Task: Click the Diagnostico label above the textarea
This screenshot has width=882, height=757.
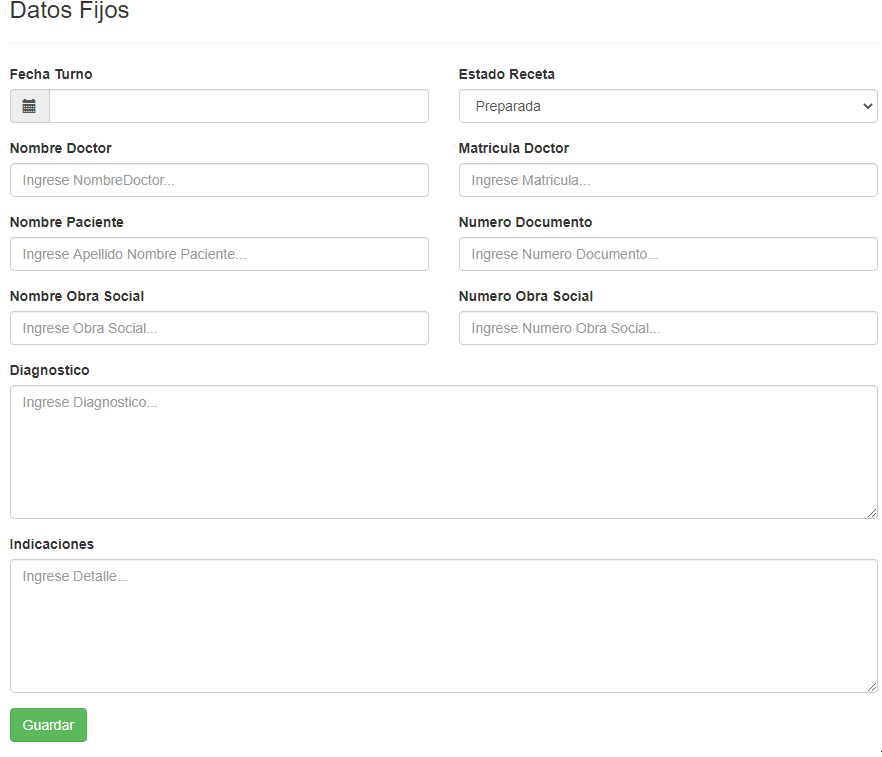Action: tap(49, 370)
